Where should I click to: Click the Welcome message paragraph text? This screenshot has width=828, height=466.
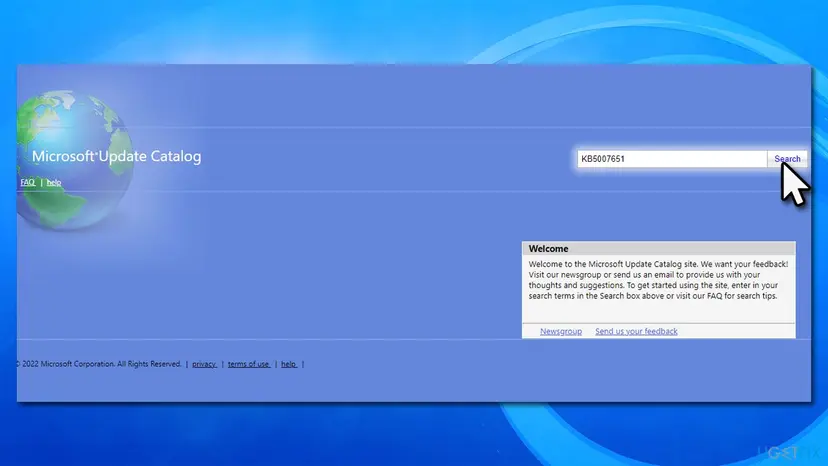coord(658,280)
